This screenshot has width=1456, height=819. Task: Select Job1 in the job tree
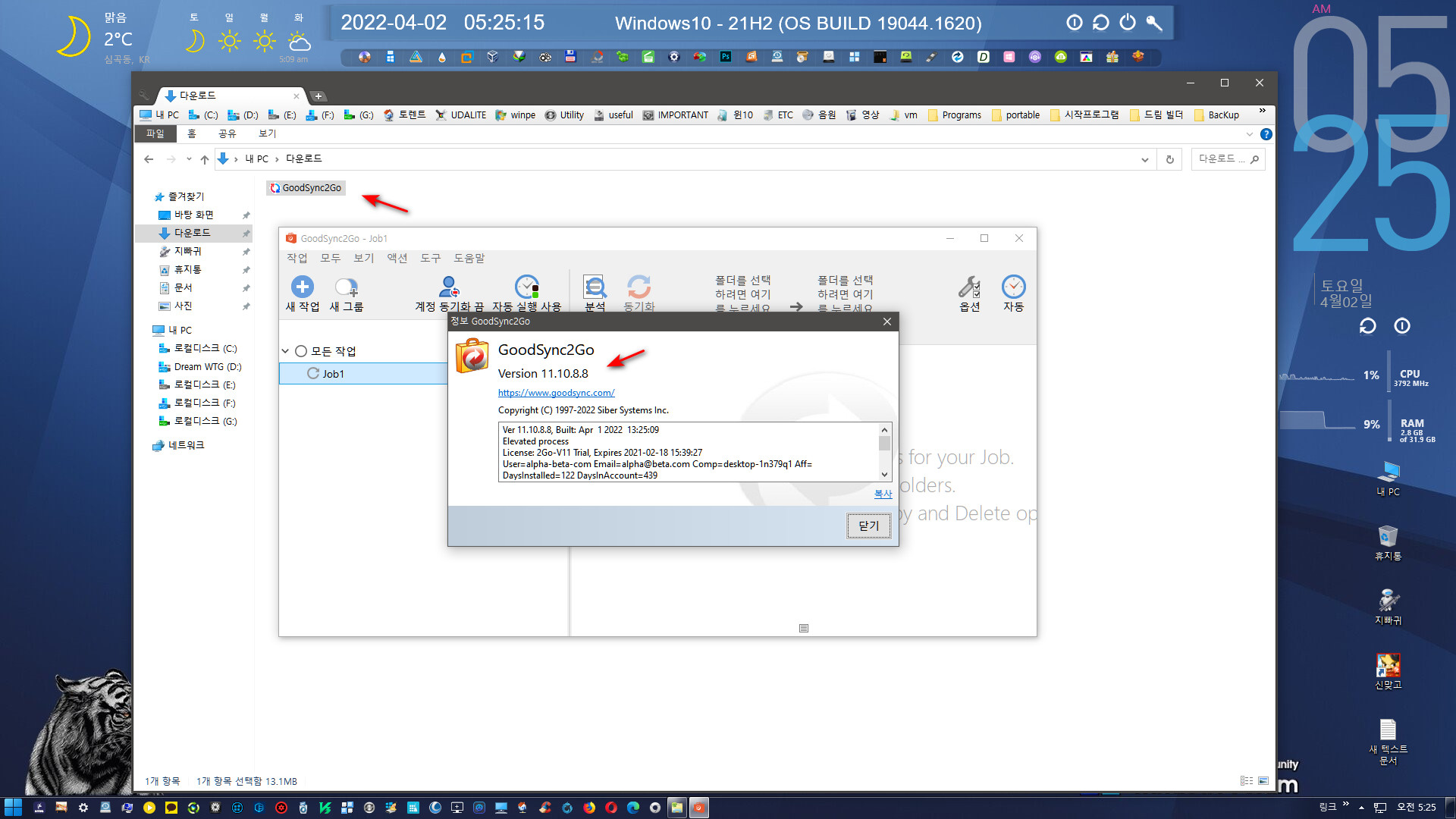(333, 374)
